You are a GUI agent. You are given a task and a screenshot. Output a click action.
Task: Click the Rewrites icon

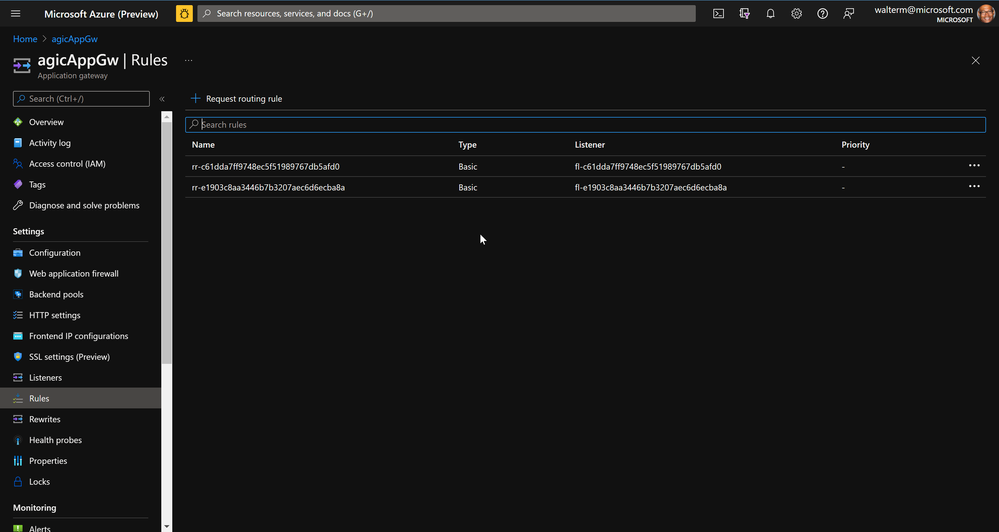click(x=18, y=419)
